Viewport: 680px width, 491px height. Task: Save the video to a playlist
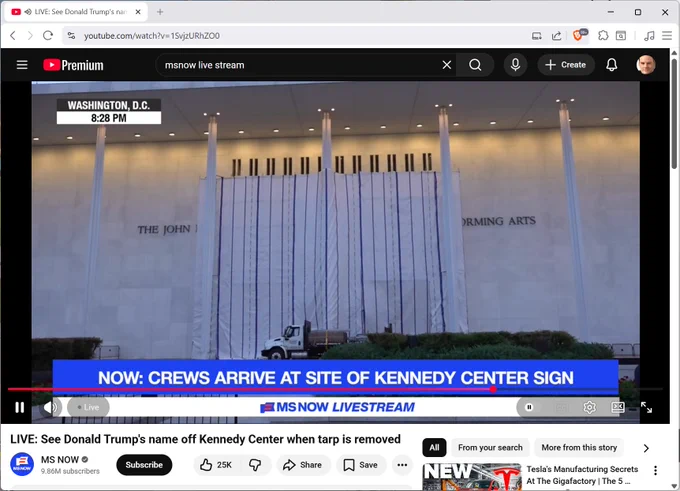[360, 465]
